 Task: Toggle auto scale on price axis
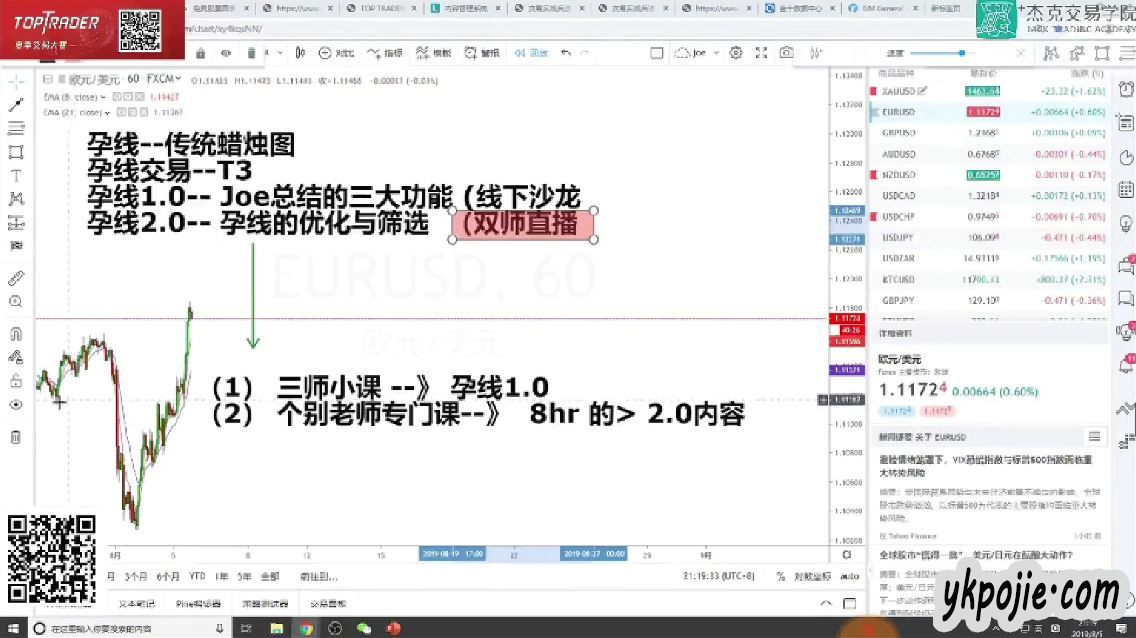[849, 576]
